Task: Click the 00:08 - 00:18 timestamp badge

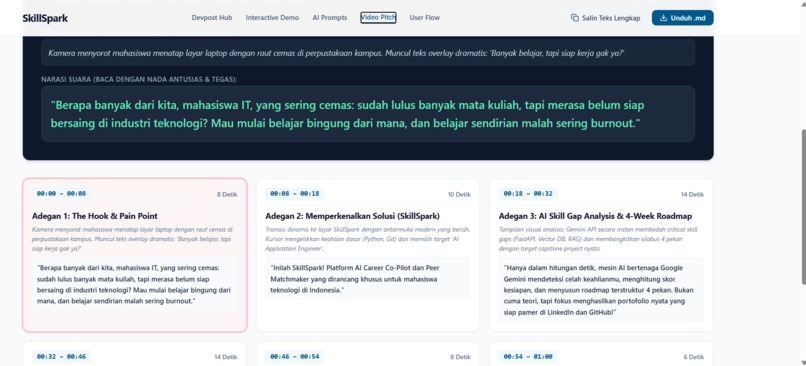Action: pyautogui.click(x=295, y=194)
